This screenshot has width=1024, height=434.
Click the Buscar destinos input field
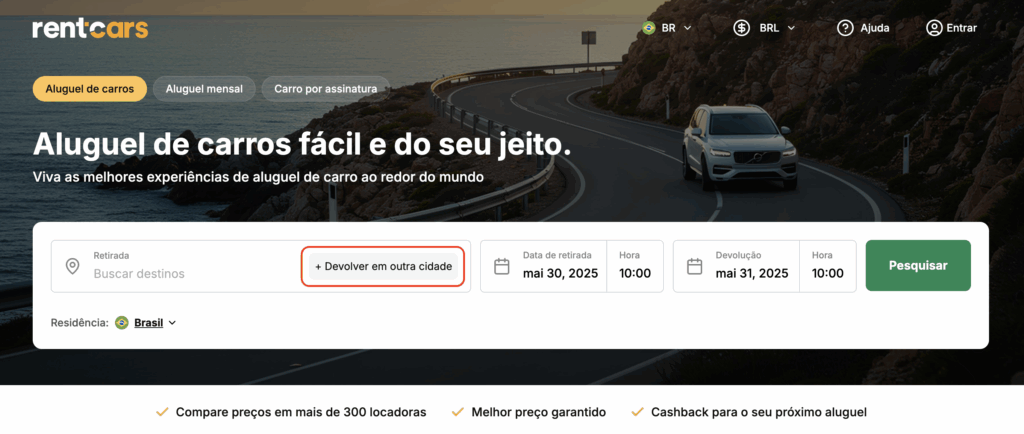pos(176,266)
